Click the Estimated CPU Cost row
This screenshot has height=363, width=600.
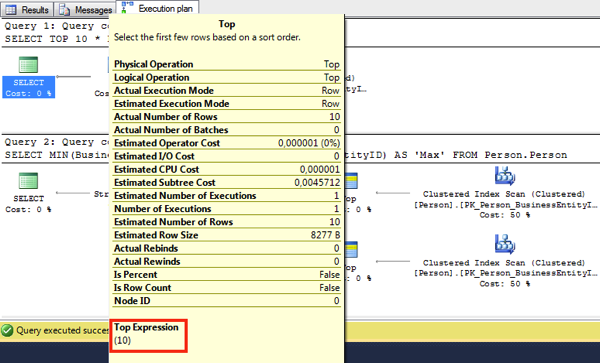pos(227,169)
